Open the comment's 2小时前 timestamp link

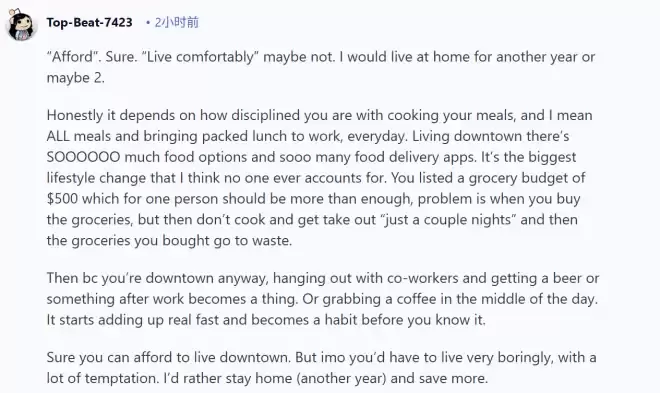(x=176, y=22)
